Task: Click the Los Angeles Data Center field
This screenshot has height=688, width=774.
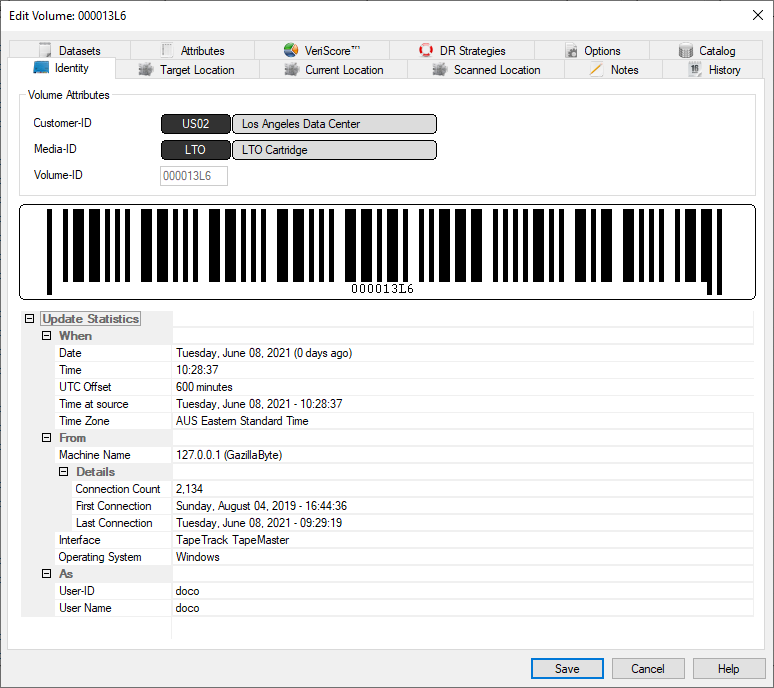Action: coord(334,124)
